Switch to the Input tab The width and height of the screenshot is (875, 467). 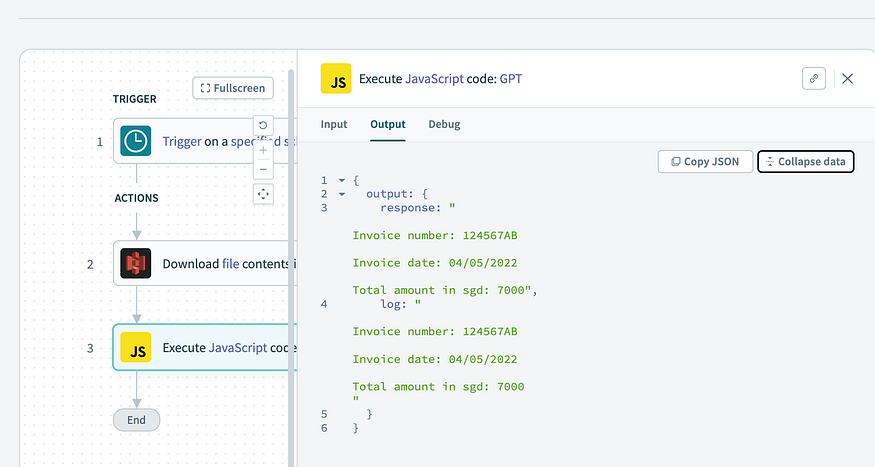[x=334, y=124]
